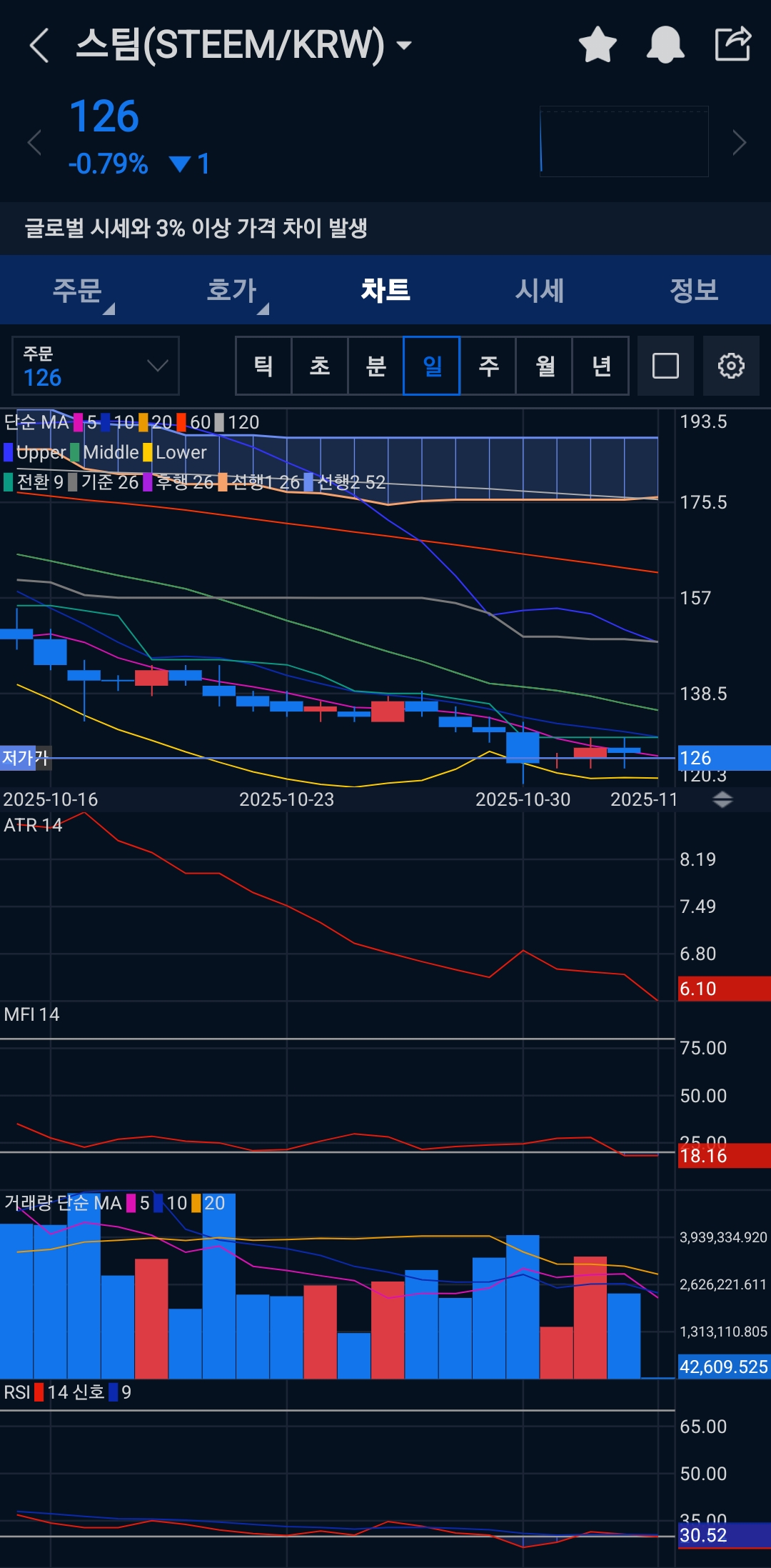Select 초 chart interval
This screenshot has height=1568, width=771.
(x=320, y=366)
